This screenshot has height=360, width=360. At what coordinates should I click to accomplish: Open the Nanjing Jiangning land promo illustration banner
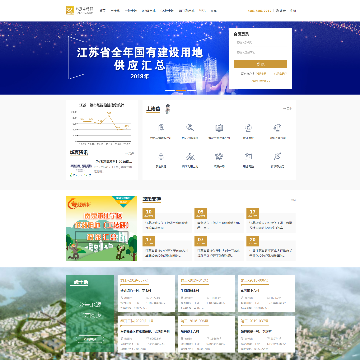click(x=101, y=228)
